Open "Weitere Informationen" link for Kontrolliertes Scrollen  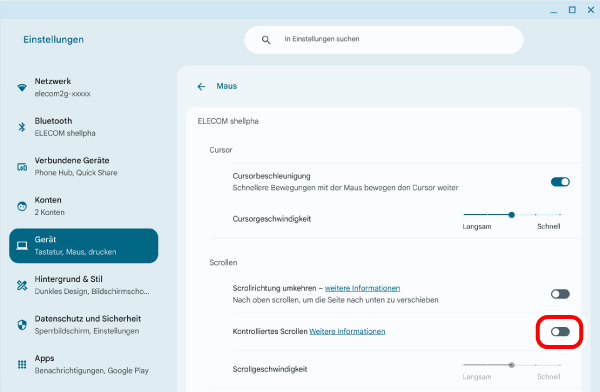347,331
